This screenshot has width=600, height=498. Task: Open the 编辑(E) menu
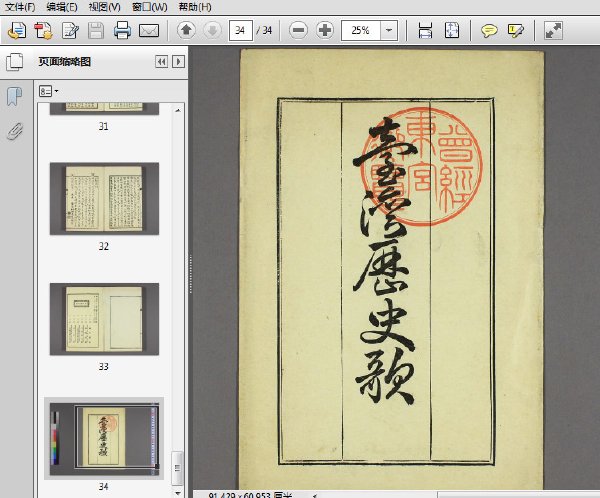click(x=62, y=7)
